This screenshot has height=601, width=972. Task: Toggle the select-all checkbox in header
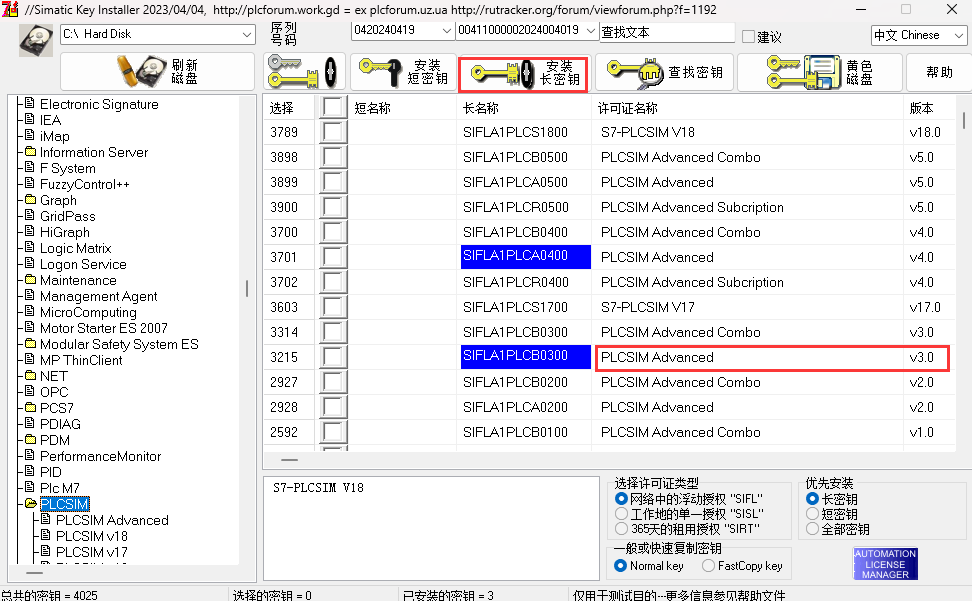pos(333,108)
